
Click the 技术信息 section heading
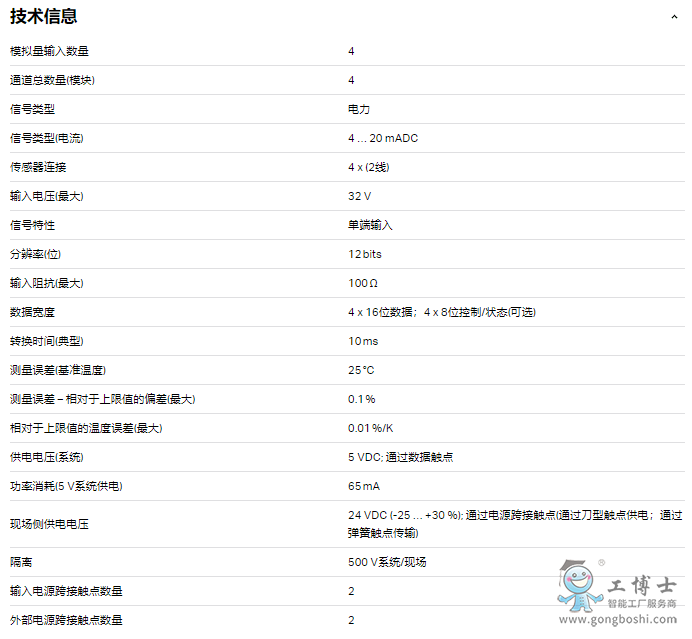pyautogui.click(x=44, y=16)
